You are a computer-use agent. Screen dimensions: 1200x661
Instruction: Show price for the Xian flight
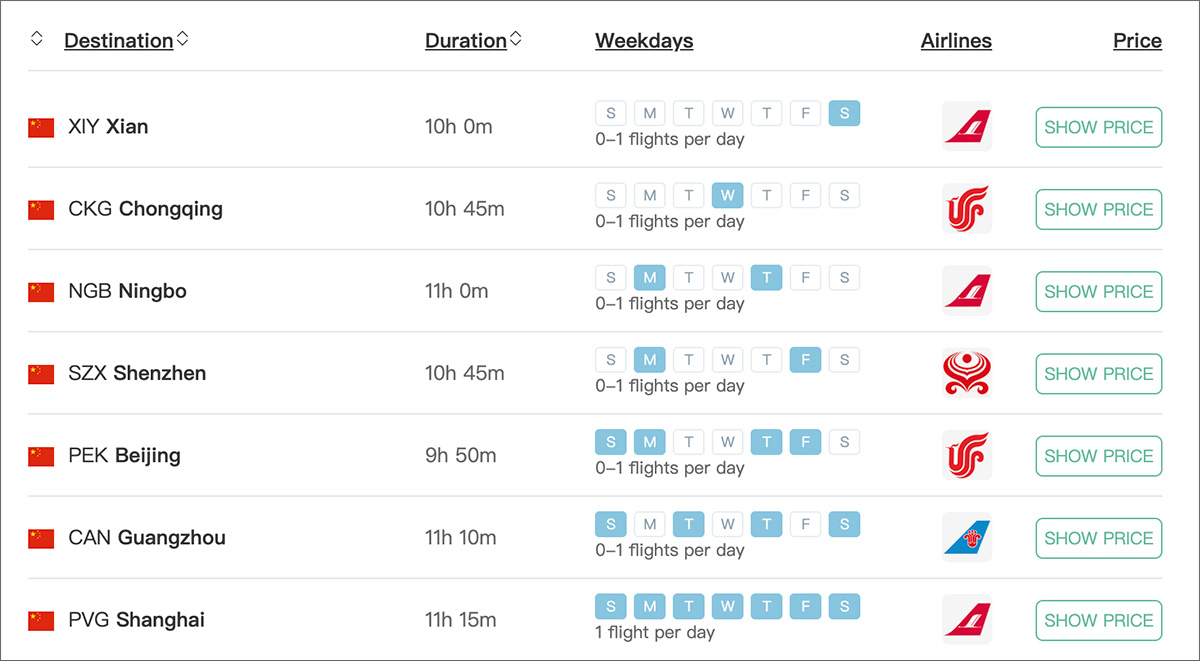1098,127
